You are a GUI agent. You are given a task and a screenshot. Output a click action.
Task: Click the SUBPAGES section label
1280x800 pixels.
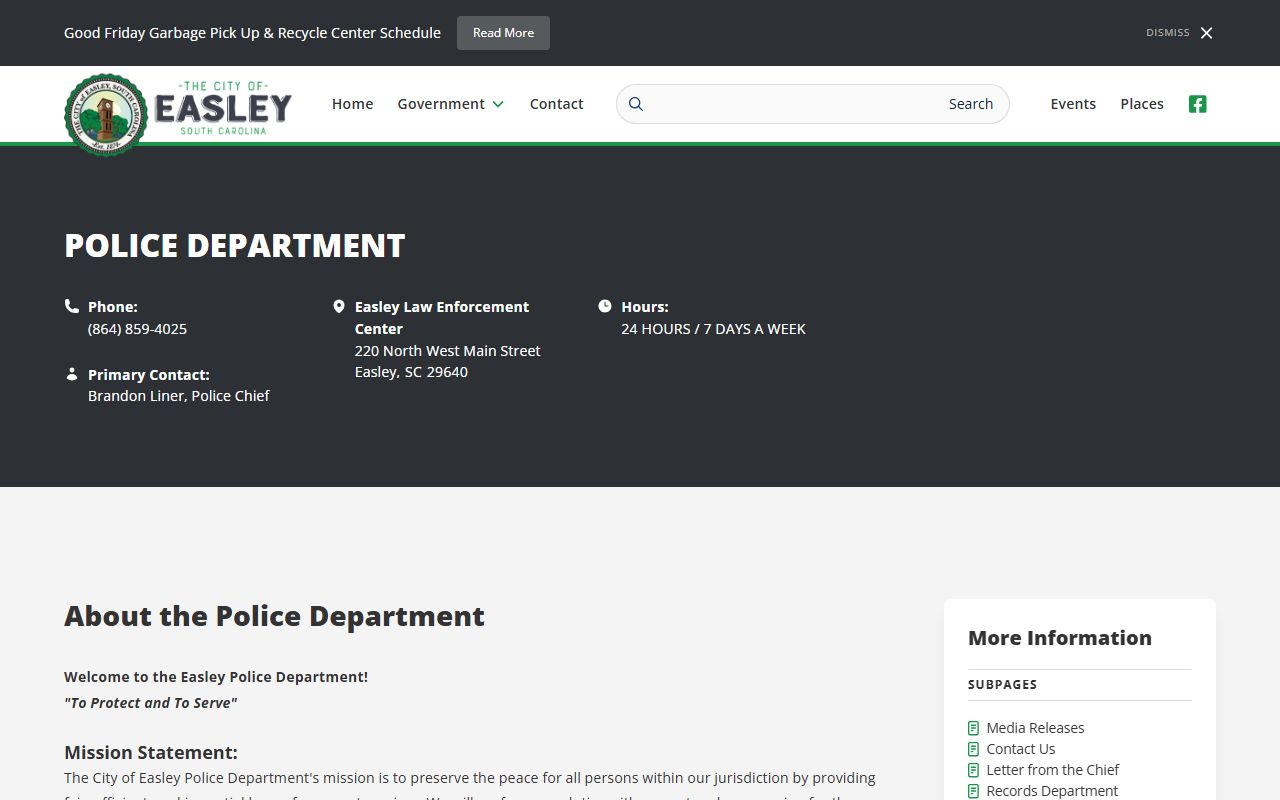coord(1002,685)
